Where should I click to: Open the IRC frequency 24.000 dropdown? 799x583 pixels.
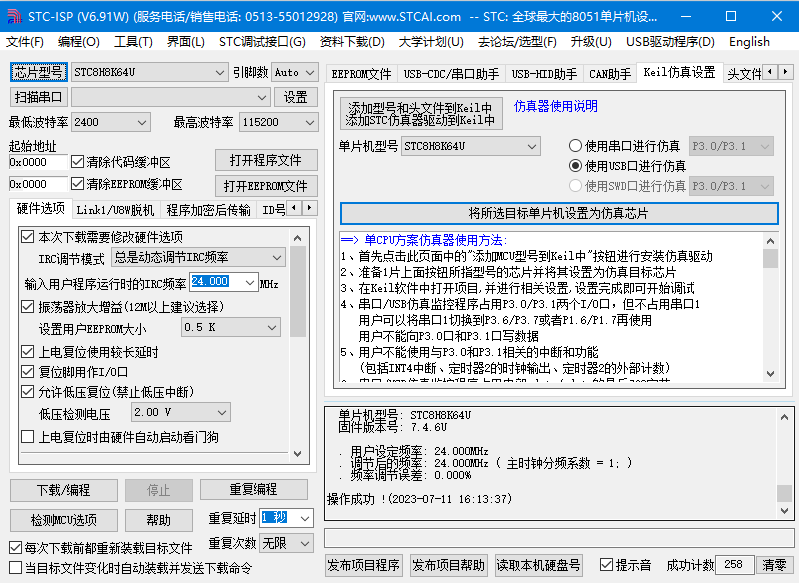[x=250, y=282]
